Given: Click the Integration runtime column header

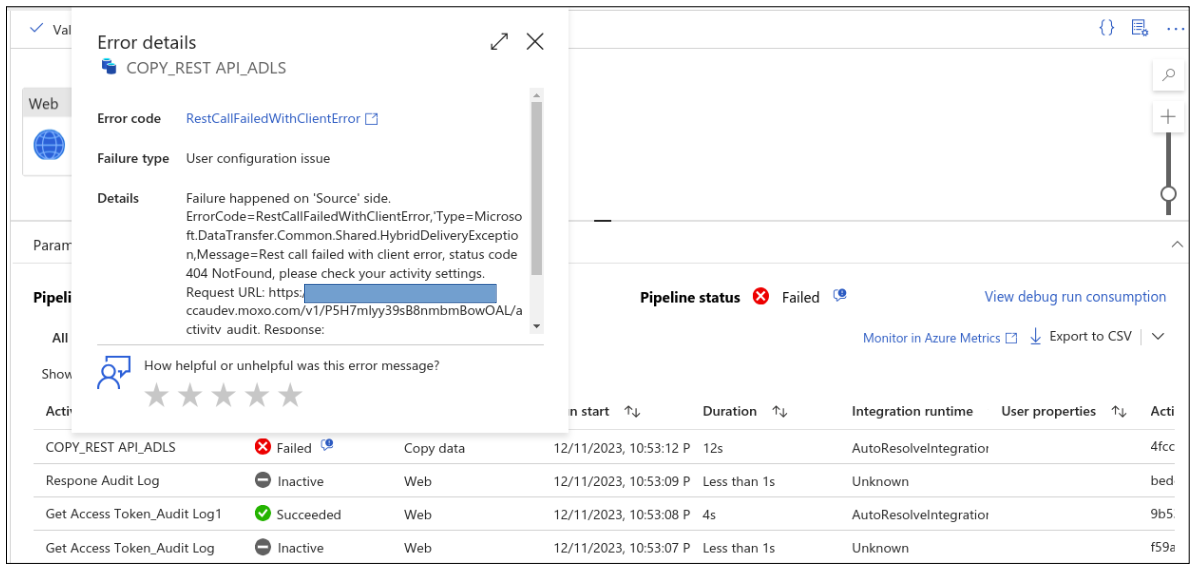Looking at the screenshot, I should point(912,411).
